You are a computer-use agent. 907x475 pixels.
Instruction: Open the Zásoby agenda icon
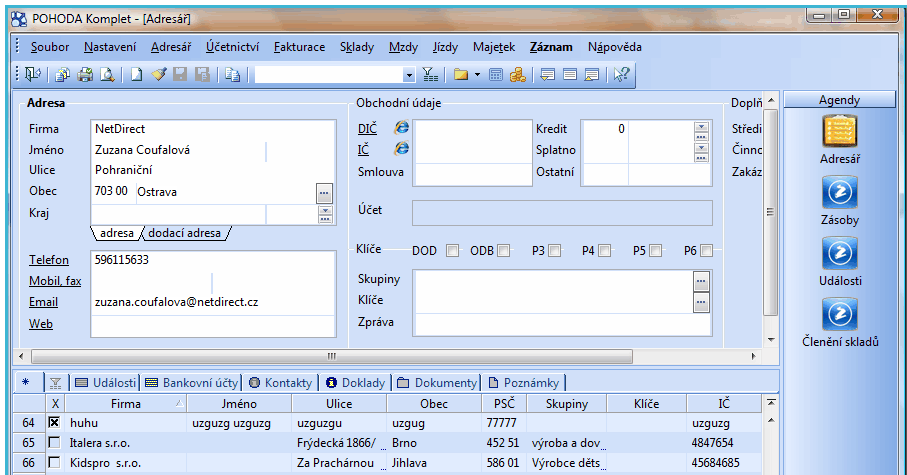[x=839, y=192]
